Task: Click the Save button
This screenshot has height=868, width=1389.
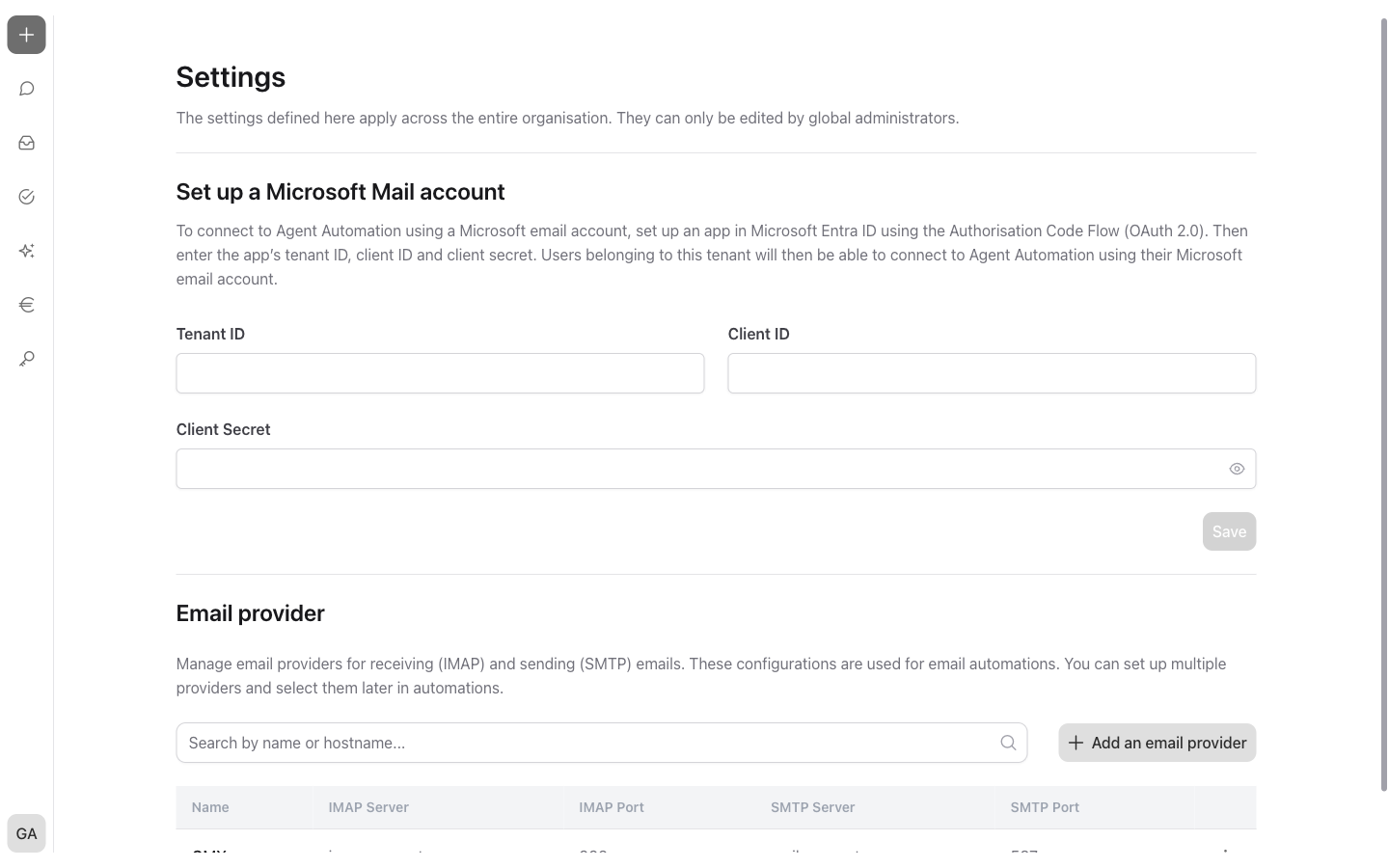Action: (x=1229, y=531)
